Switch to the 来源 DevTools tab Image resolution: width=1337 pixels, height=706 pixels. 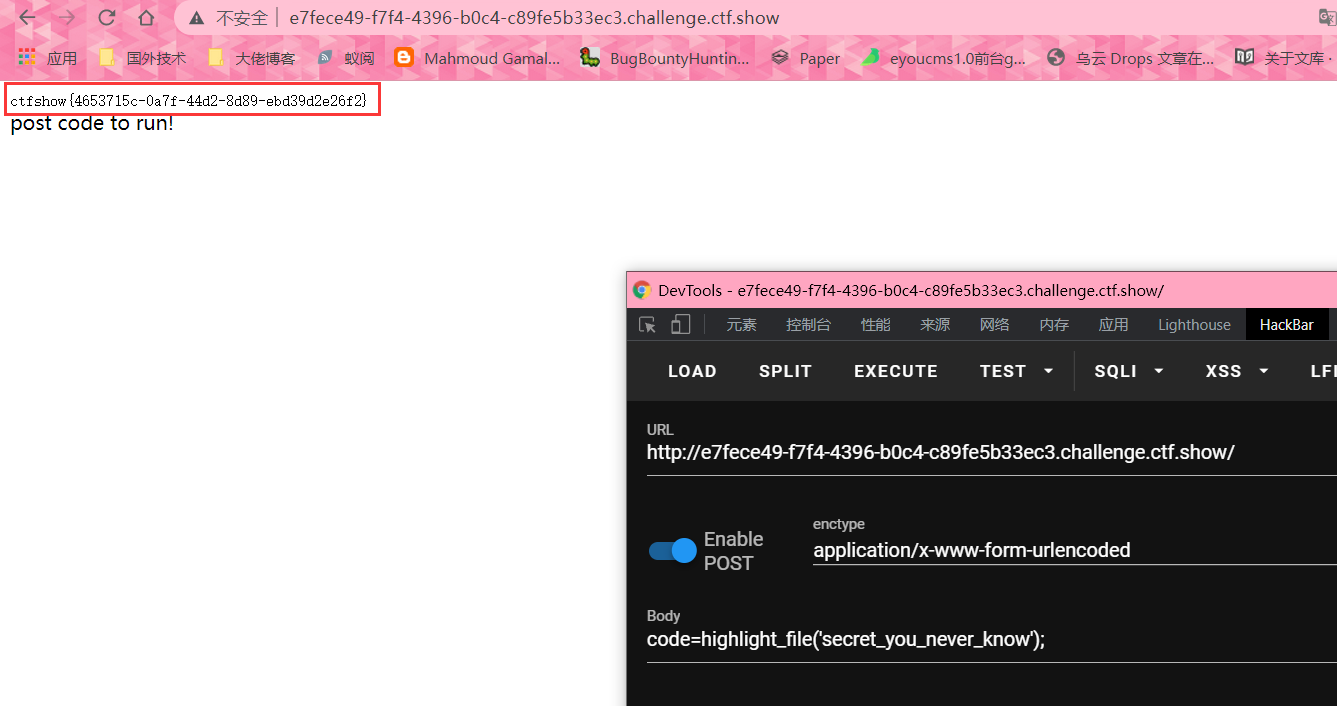pos(935,324)
